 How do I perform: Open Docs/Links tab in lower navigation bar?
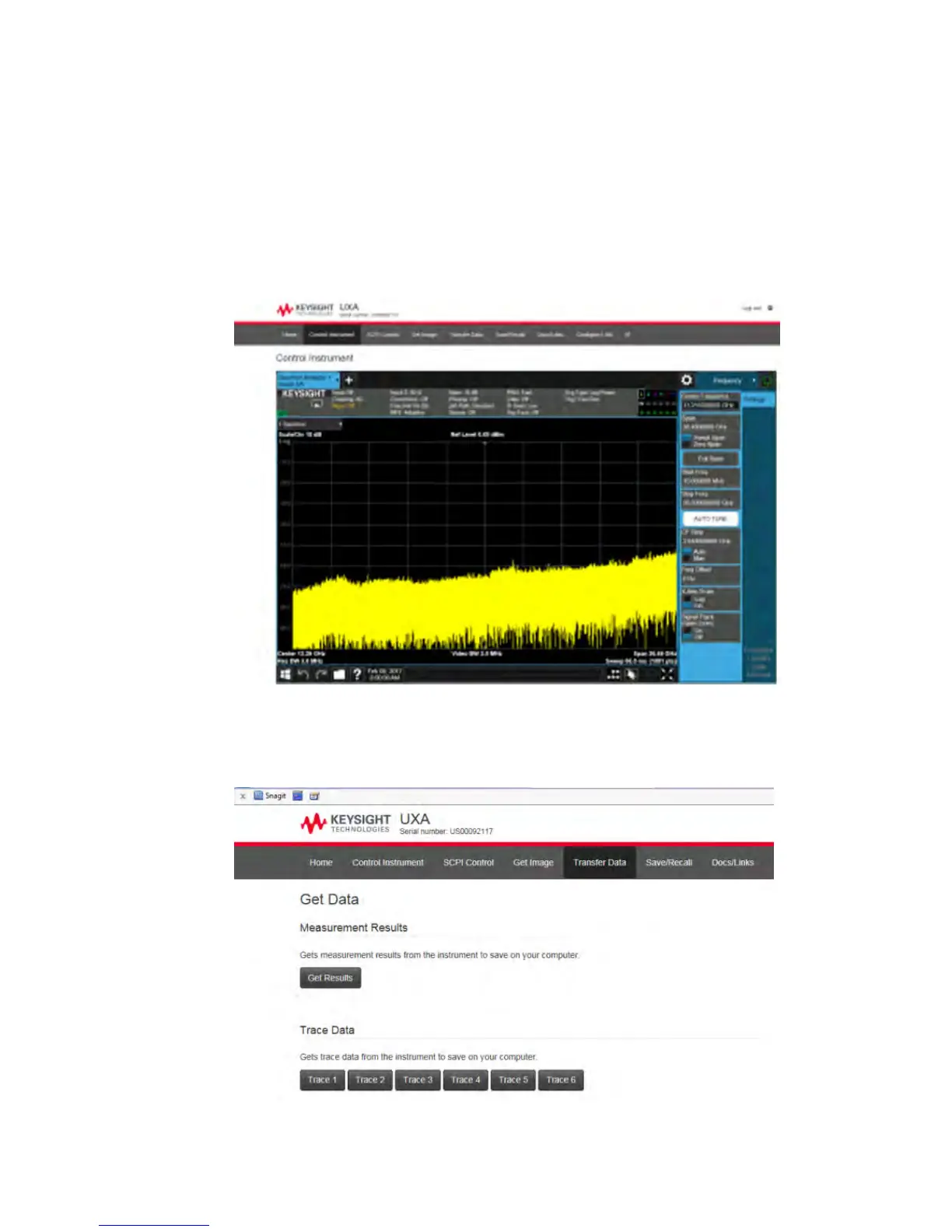[x=733, y=863]
